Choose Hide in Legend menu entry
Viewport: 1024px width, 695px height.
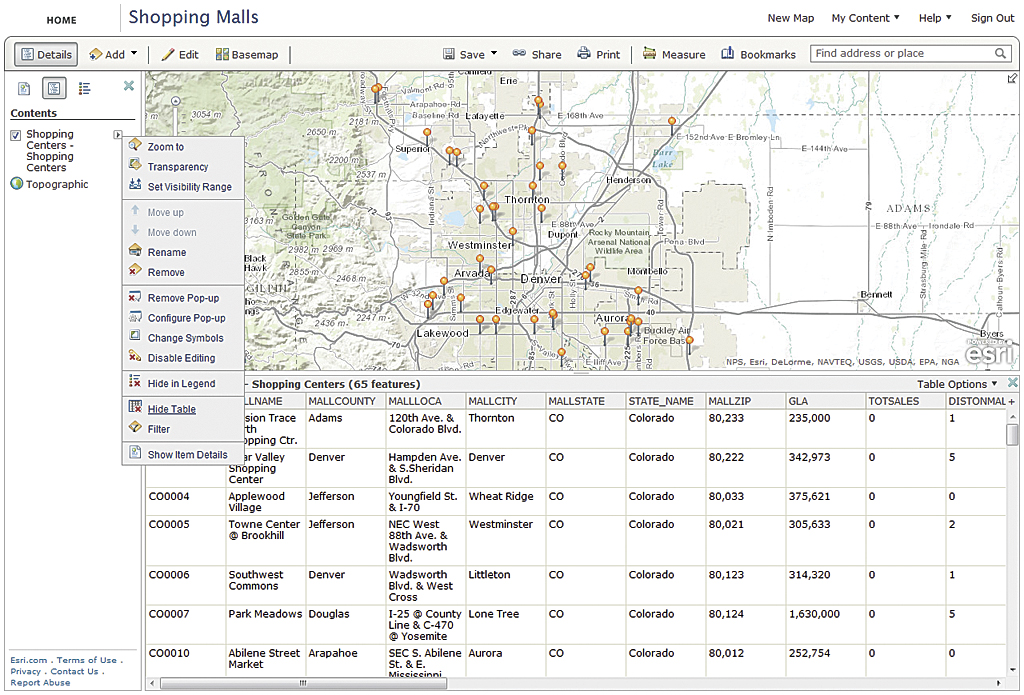click(184, 383)
